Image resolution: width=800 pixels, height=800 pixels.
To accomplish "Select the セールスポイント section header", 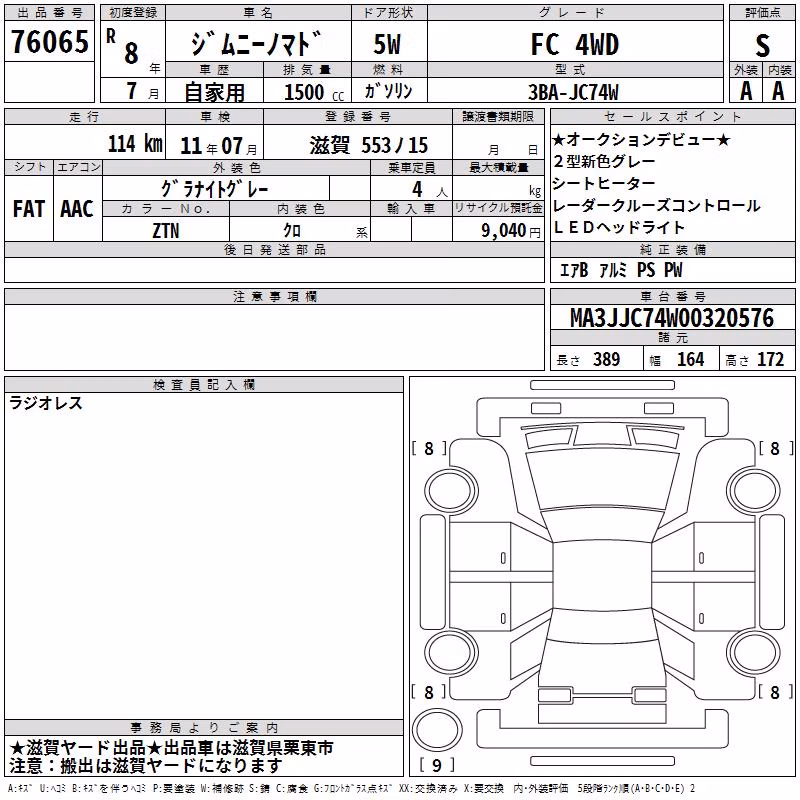I will coord(673,117).
